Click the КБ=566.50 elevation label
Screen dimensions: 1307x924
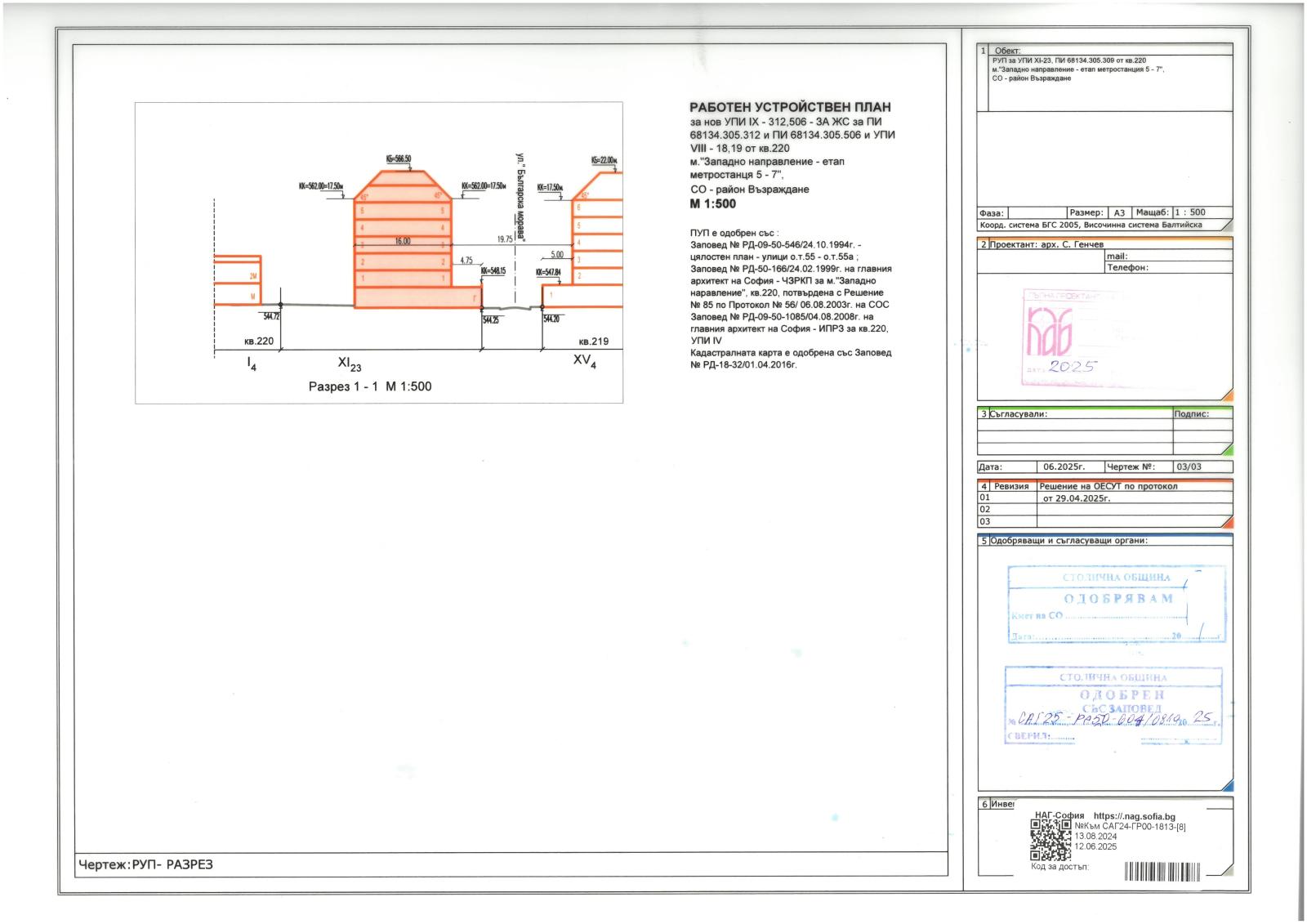(x=398, y=159)
